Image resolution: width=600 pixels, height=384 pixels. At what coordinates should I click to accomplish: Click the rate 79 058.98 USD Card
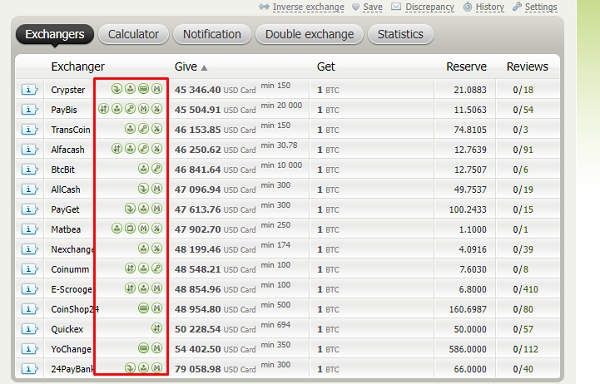(215, 369)
